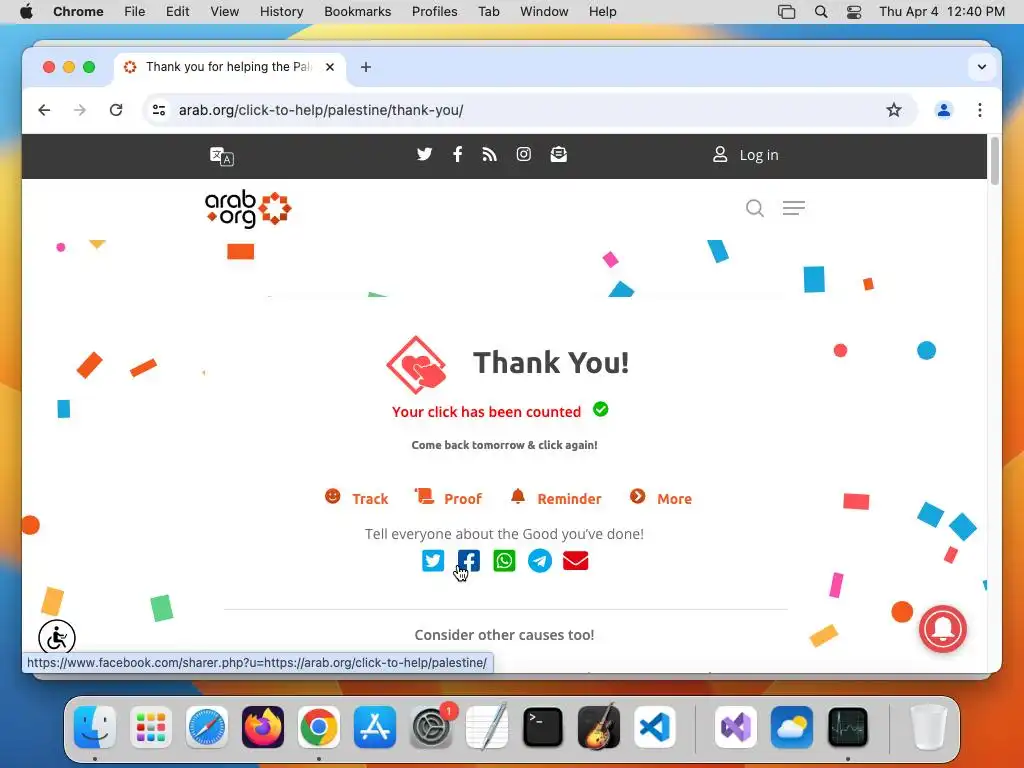The height and width of the screenshot is (768, 1024).
Task: Open Terminal from the dock
Action: (543, 726)
